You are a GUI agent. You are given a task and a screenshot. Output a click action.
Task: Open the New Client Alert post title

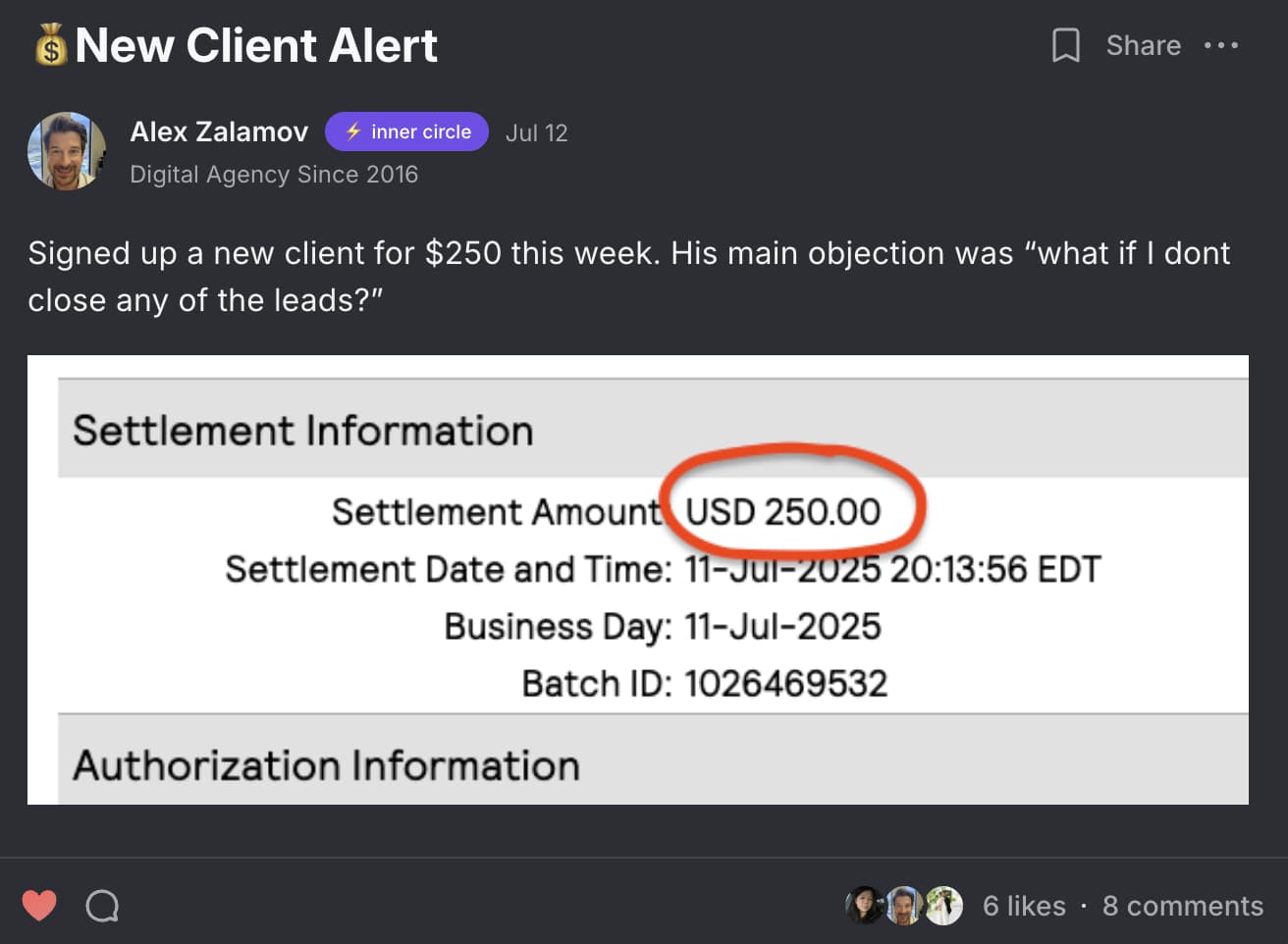(x=256, y=45)
